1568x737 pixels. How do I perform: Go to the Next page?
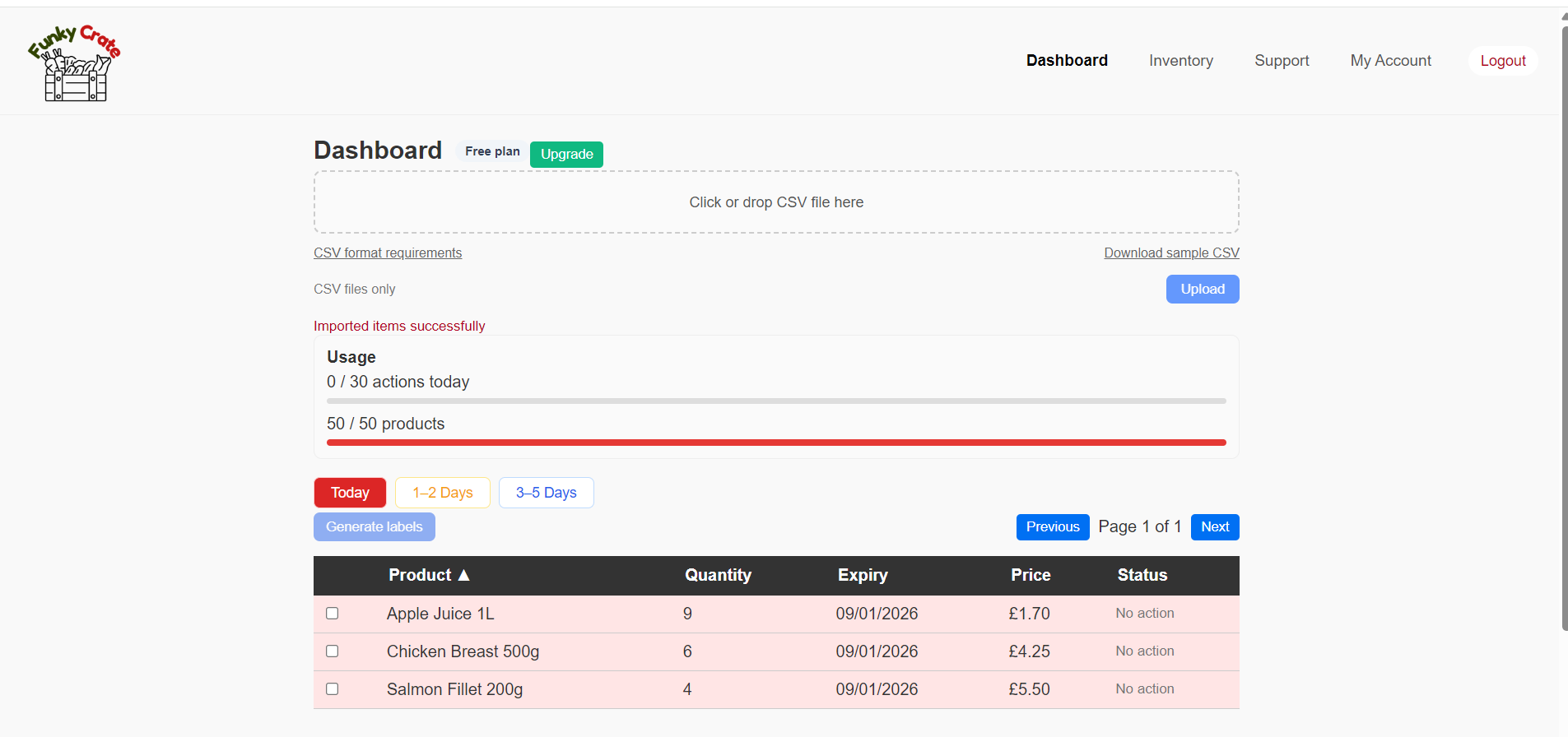(x=1214, y=527)
